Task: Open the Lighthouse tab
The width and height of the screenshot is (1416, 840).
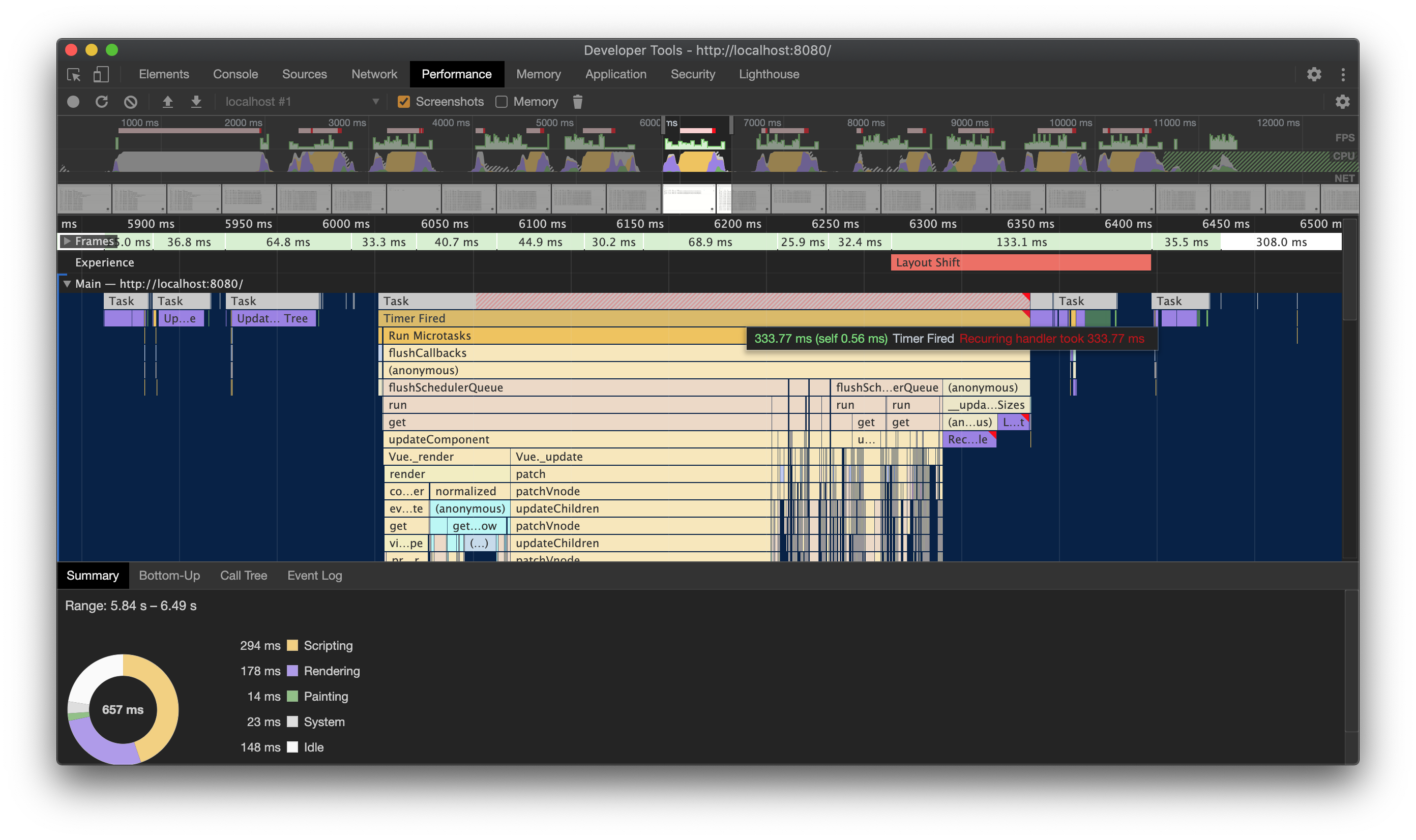Action: coord(769,74)
